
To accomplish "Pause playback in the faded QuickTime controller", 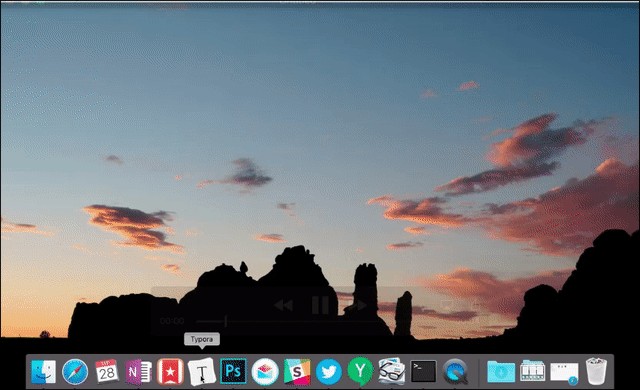I will pyautogui.click(x=320, y=305).
